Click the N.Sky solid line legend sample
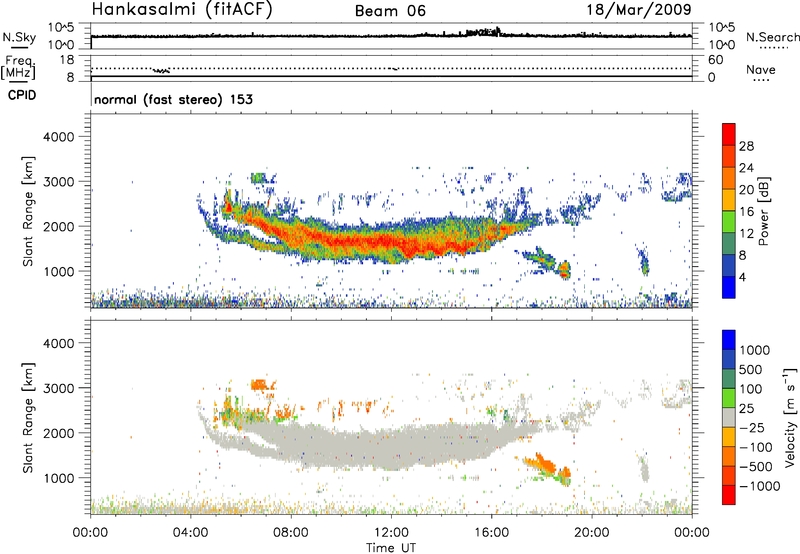The image size is (800, 554). tap(19, 47)
